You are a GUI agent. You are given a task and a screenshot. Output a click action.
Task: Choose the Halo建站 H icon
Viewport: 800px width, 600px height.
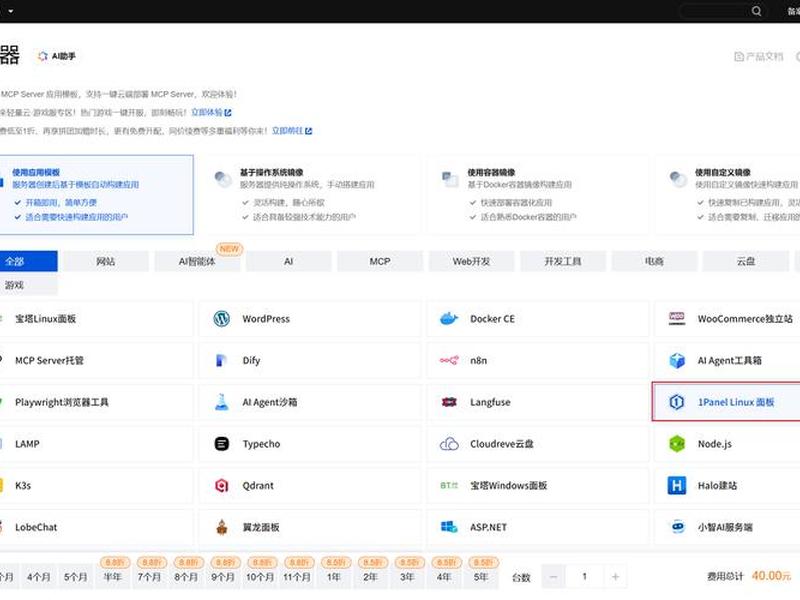click(x=677, y=486)
